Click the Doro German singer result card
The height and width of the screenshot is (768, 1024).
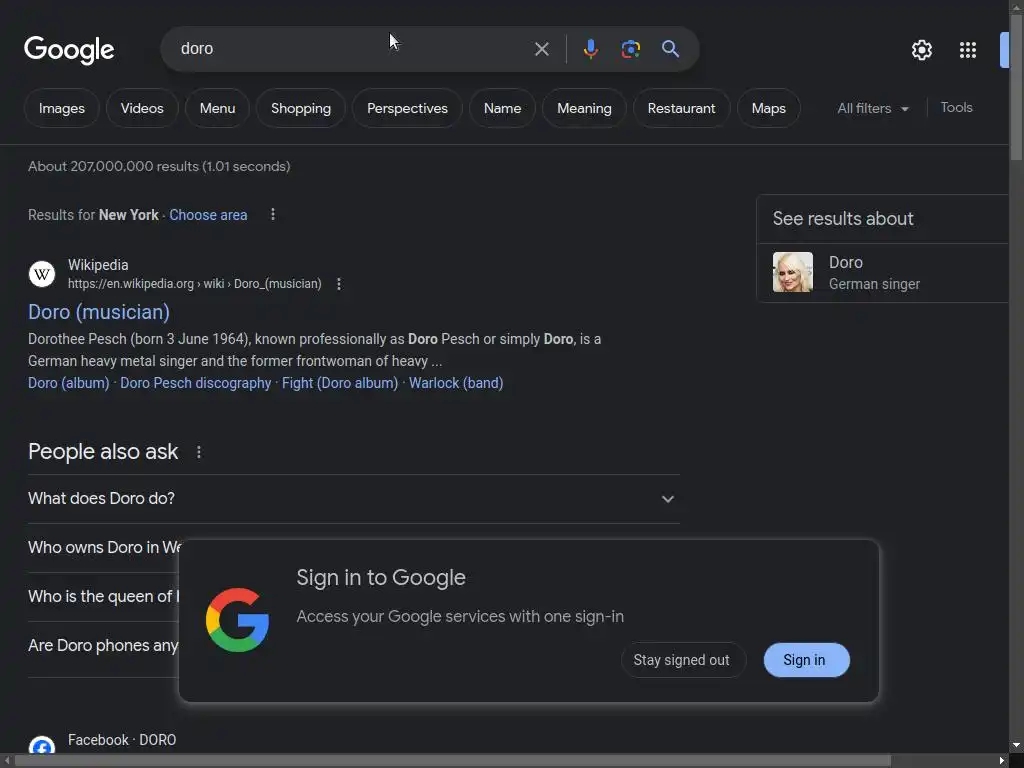coord(882,273)
